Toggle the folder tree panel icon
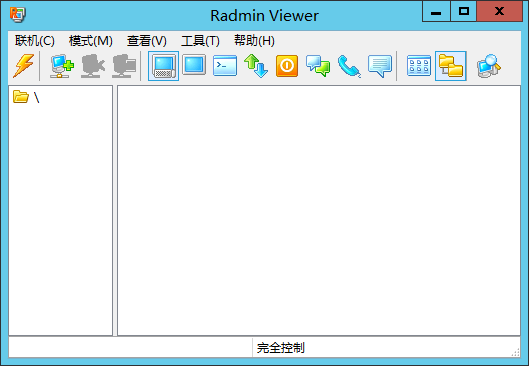This screenshot has width=529, height=366. 451,66
